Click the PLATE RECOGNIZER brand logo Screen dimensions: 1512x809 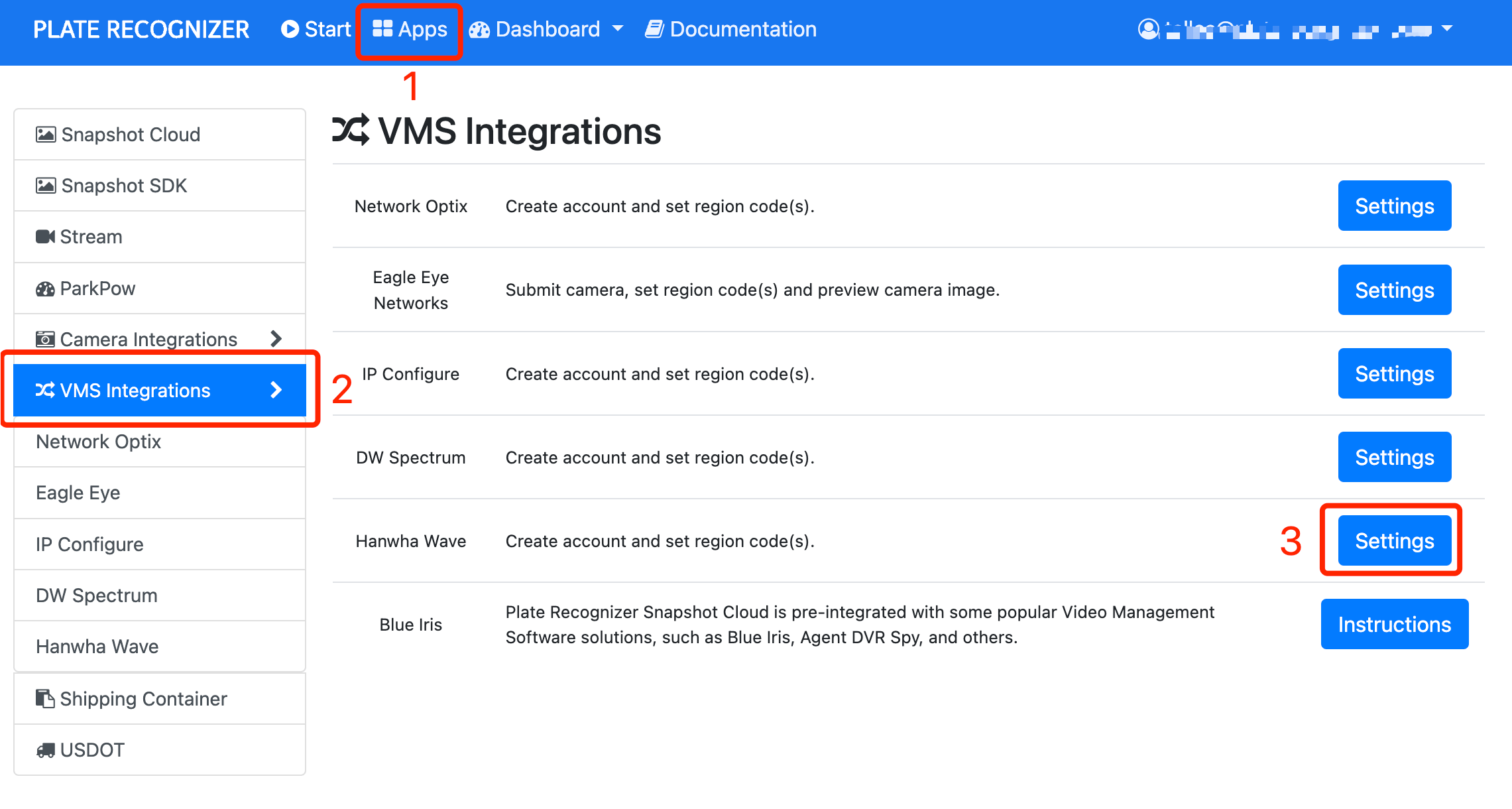(x=141, y=29)
